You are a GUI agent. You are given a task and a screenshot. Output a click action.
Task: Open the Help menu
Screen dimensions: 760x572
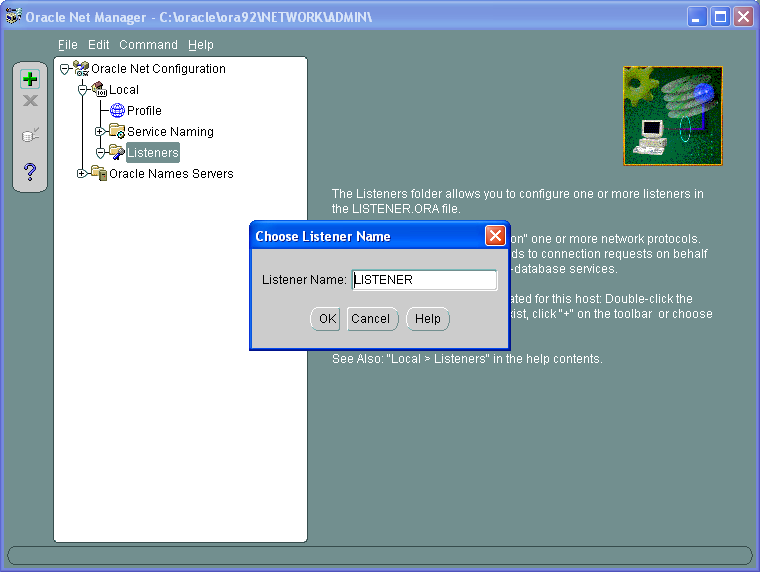pos(201,45)
